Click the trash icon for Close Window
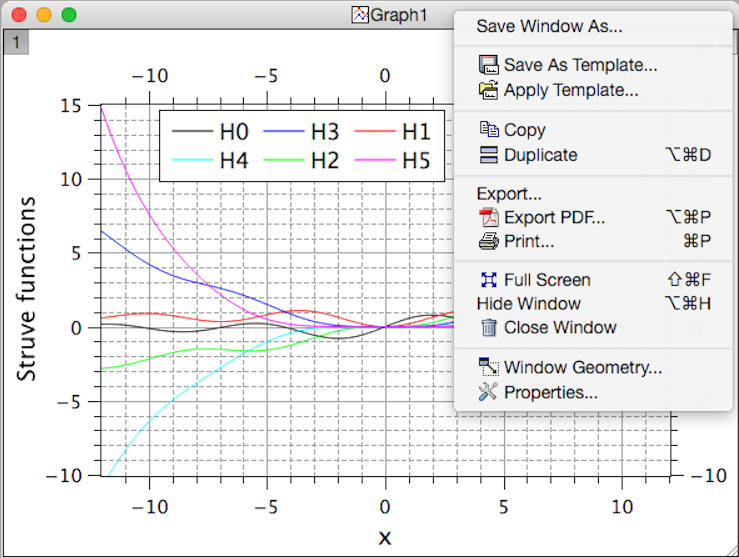This screenshot has height=558, width=739. pyautogui.click(x=488, y=327)
